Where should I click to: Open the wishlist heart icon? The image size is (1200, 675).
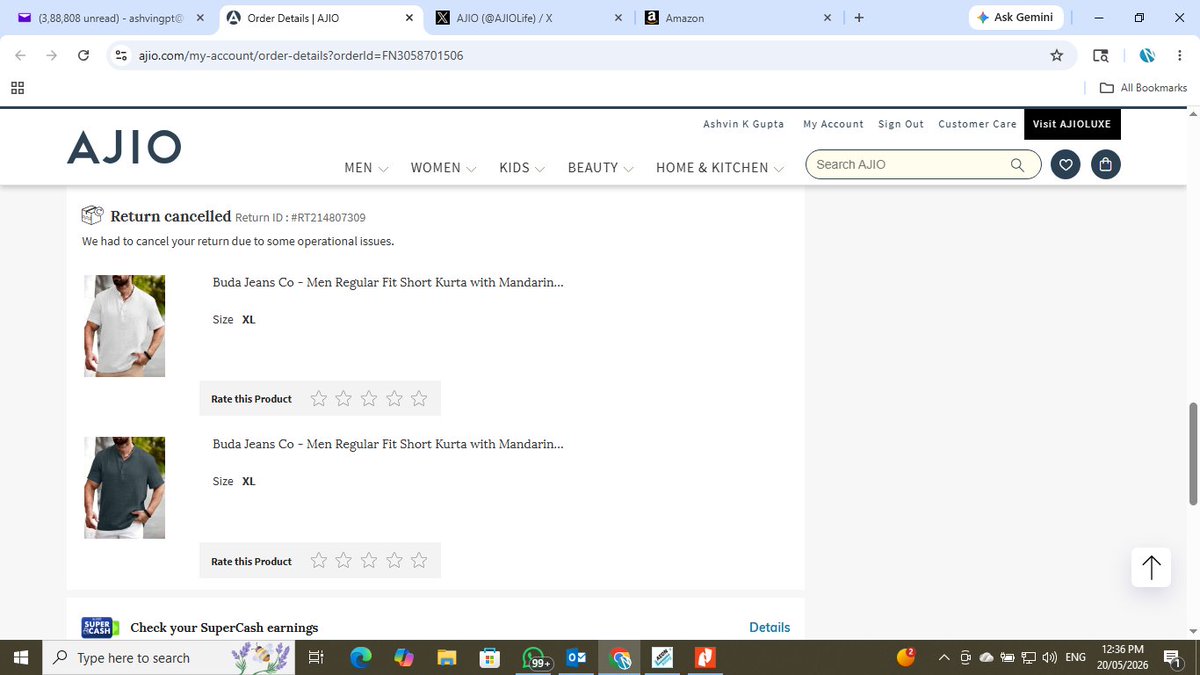pyautogui.click(x=1067, y=165)
